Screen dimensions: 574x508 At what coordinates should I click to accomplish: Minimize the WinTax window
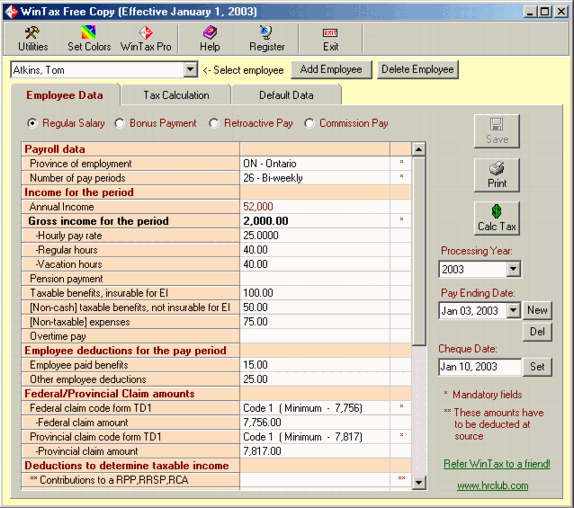[x=530, y=12]
